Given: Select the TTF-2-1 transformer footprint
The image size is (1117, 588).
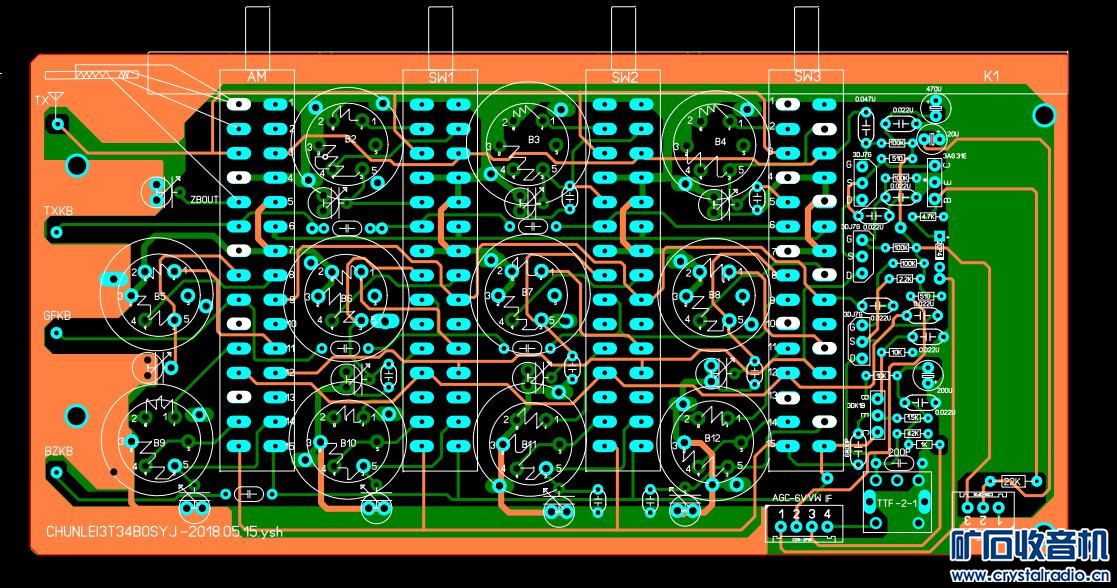Looking at the screenshot, I should tap(897, 502).
